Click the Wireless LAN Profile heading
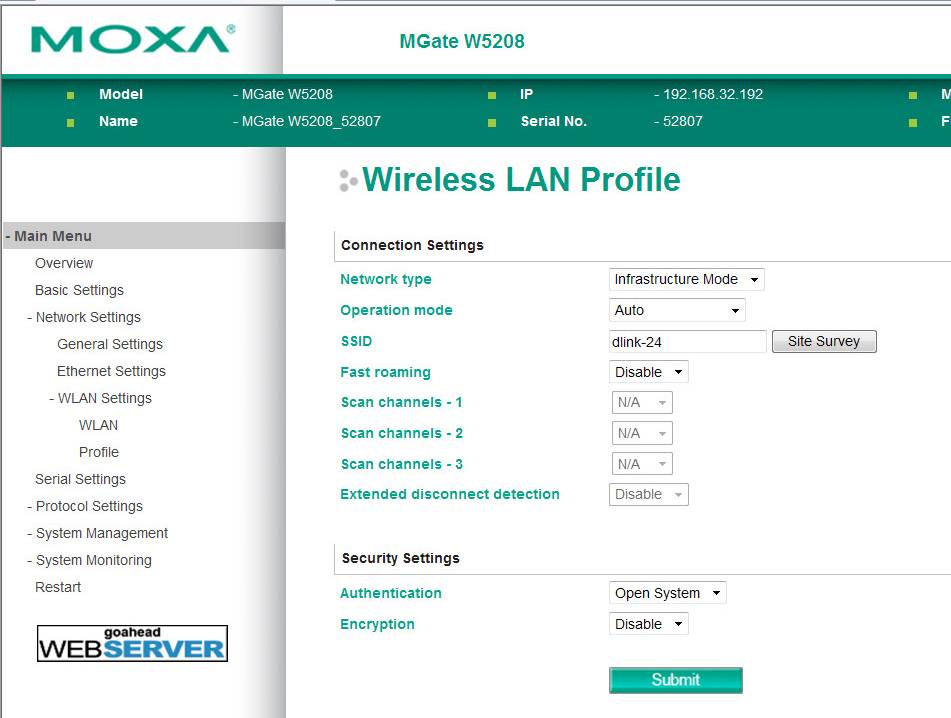This screenshot has width=951, height=718. (521, 180)
